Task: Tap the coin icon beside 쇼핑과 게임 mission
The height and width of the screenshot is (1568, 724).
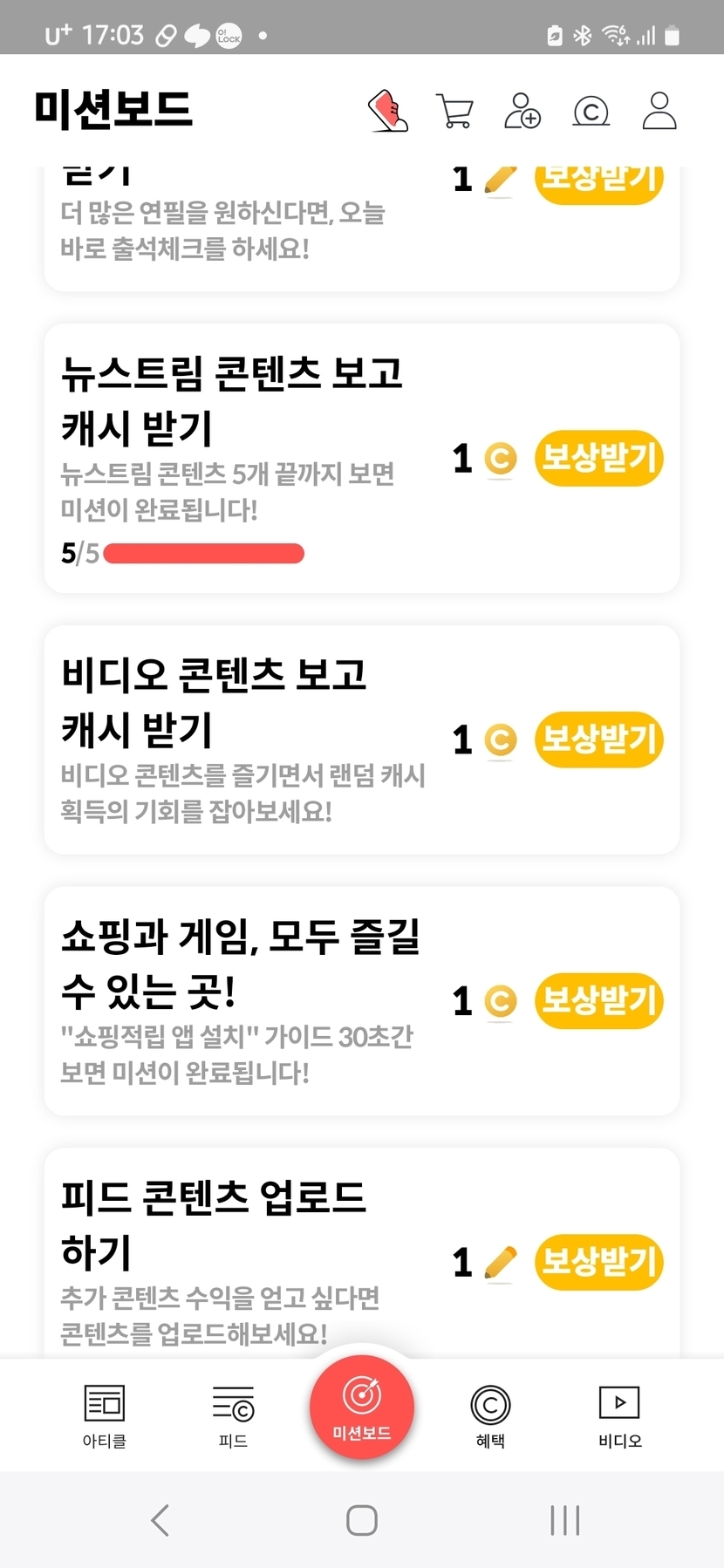Action: point(501,1001)
